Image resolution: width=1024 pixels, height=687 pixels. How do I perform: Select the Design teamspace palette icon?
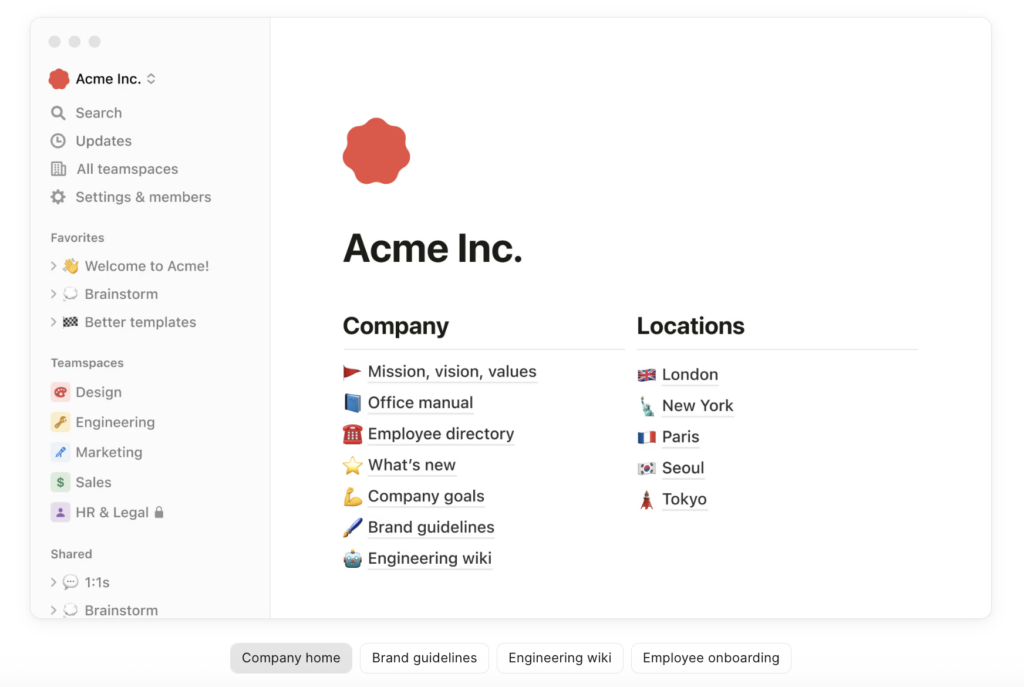pyautogui.click(x=60, y=392)
